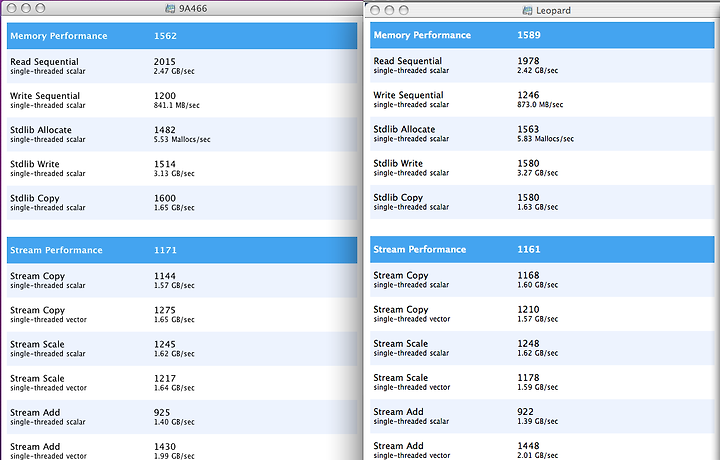Image resolution: width=720 pixels, height=460 pixels.
Task: Click the 925 Stream Add score
Action: 162,412
